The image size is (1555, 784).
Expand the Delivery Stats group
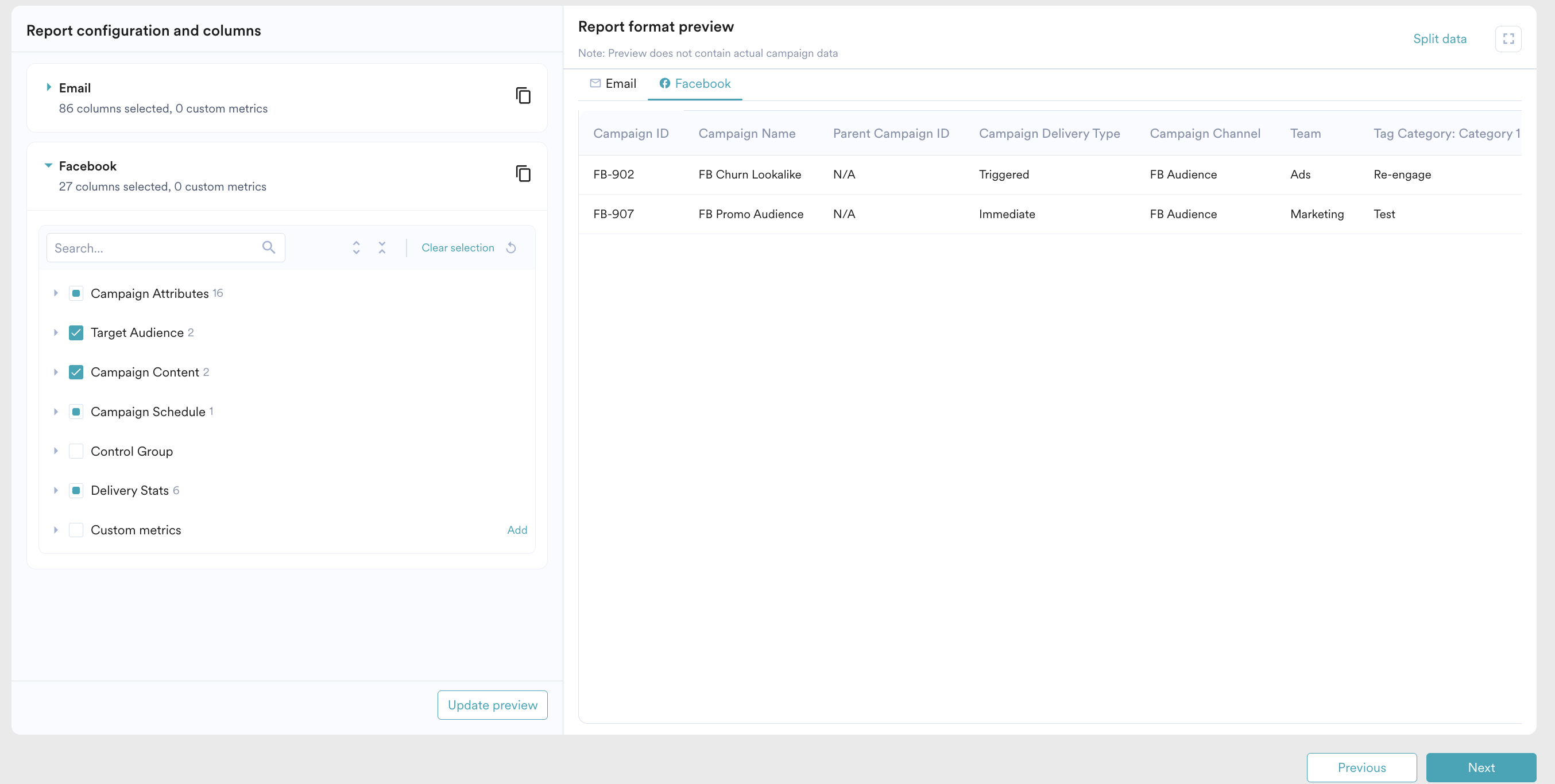click(56, 490)
